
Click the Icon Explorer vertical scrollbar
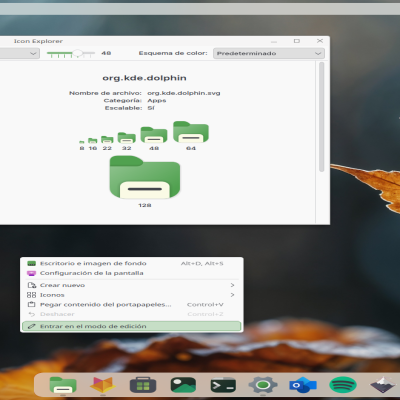point(322,117)
